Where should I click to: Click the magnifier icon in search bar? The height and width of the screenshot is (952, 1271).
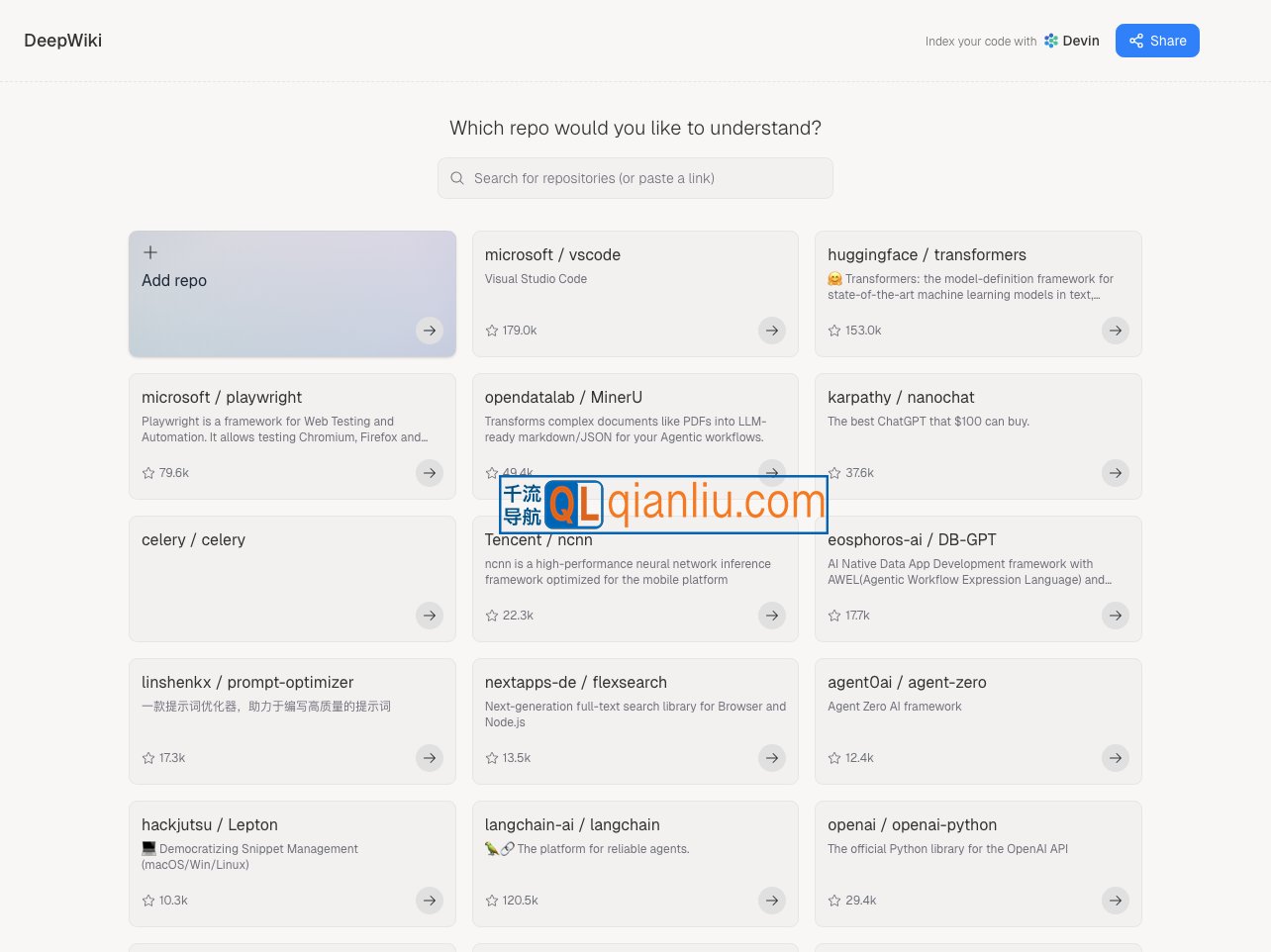coord(457,178)
